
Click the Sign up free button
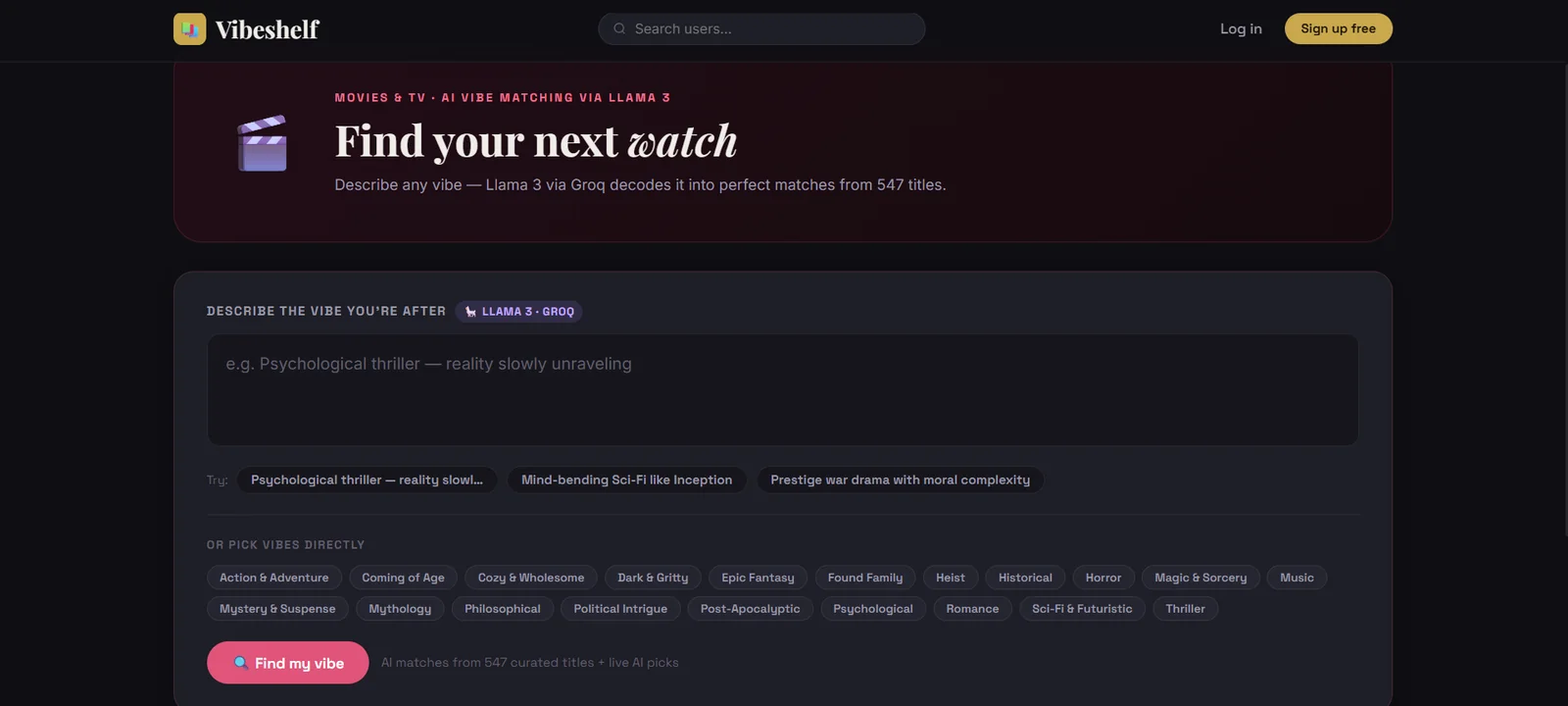coord(1339,29)
